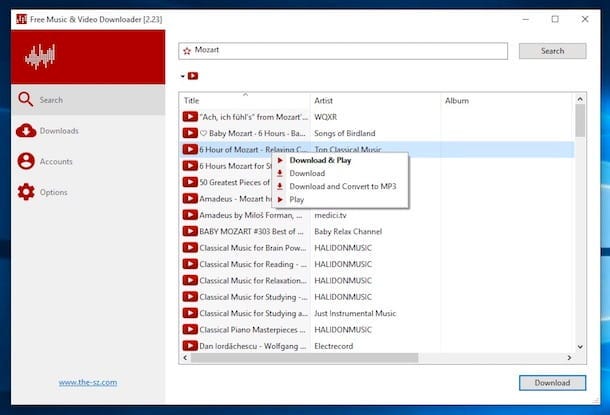The width and height of the screenshot is (610, 415).
Task: Click the Download button at bottom right
Action: pos(552,383)
